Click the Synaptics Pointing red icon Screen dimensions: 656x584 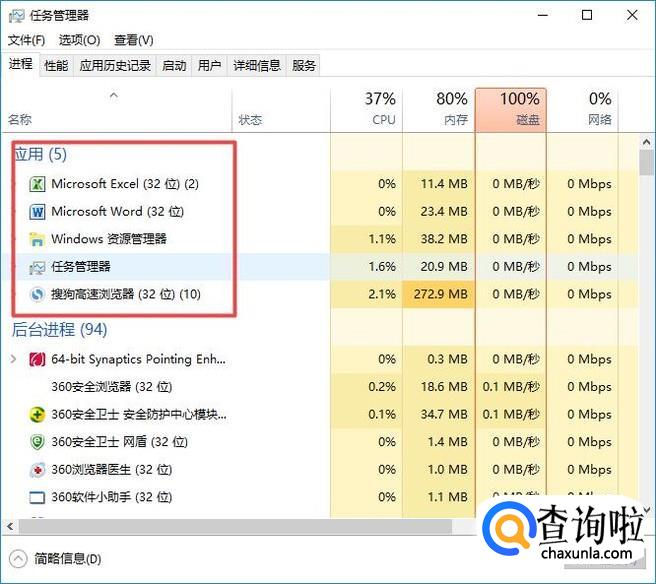point(37,359)
